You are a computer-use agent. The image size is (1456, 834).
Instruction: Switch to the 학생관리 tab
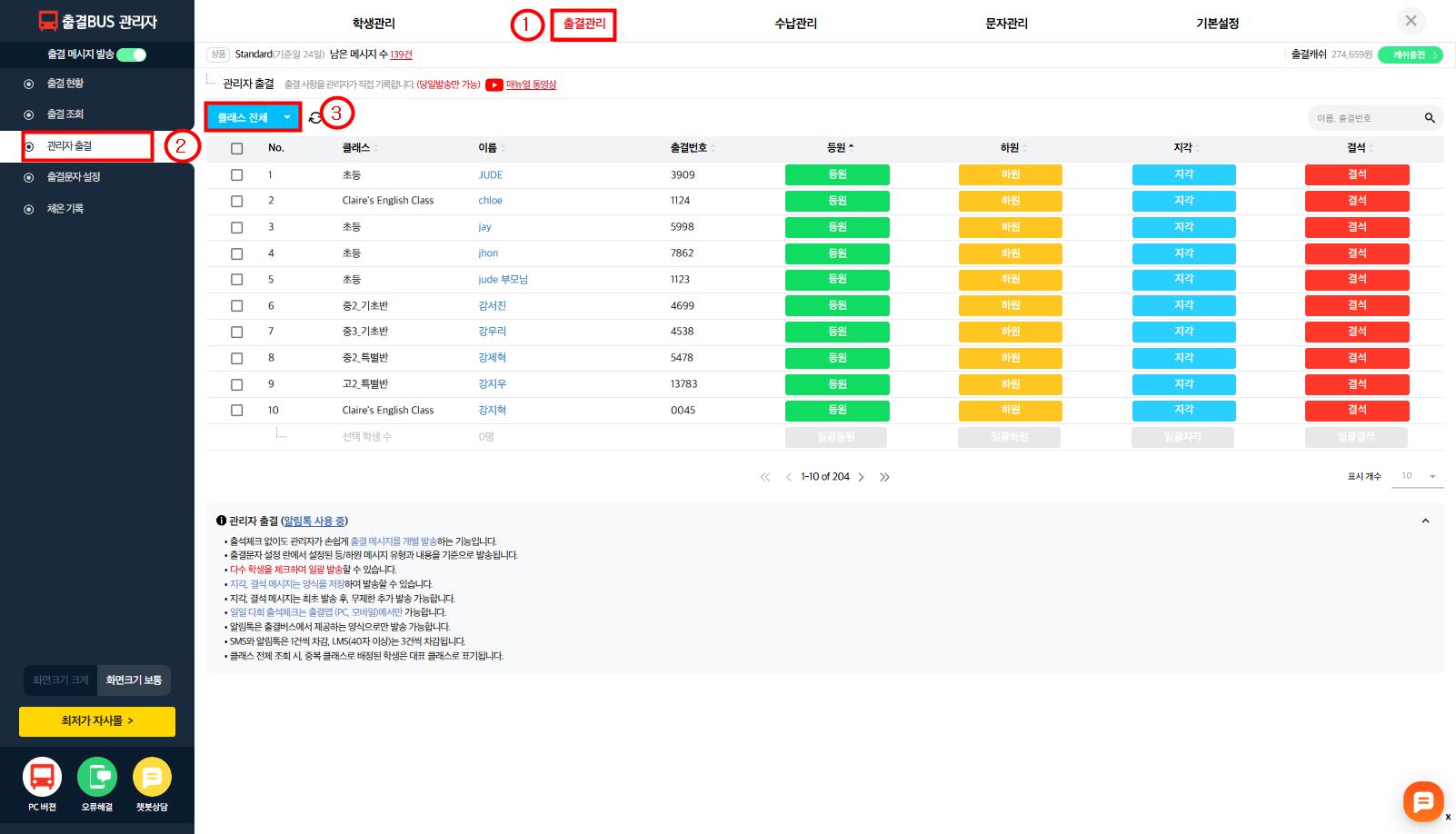[x=374, y=24]
